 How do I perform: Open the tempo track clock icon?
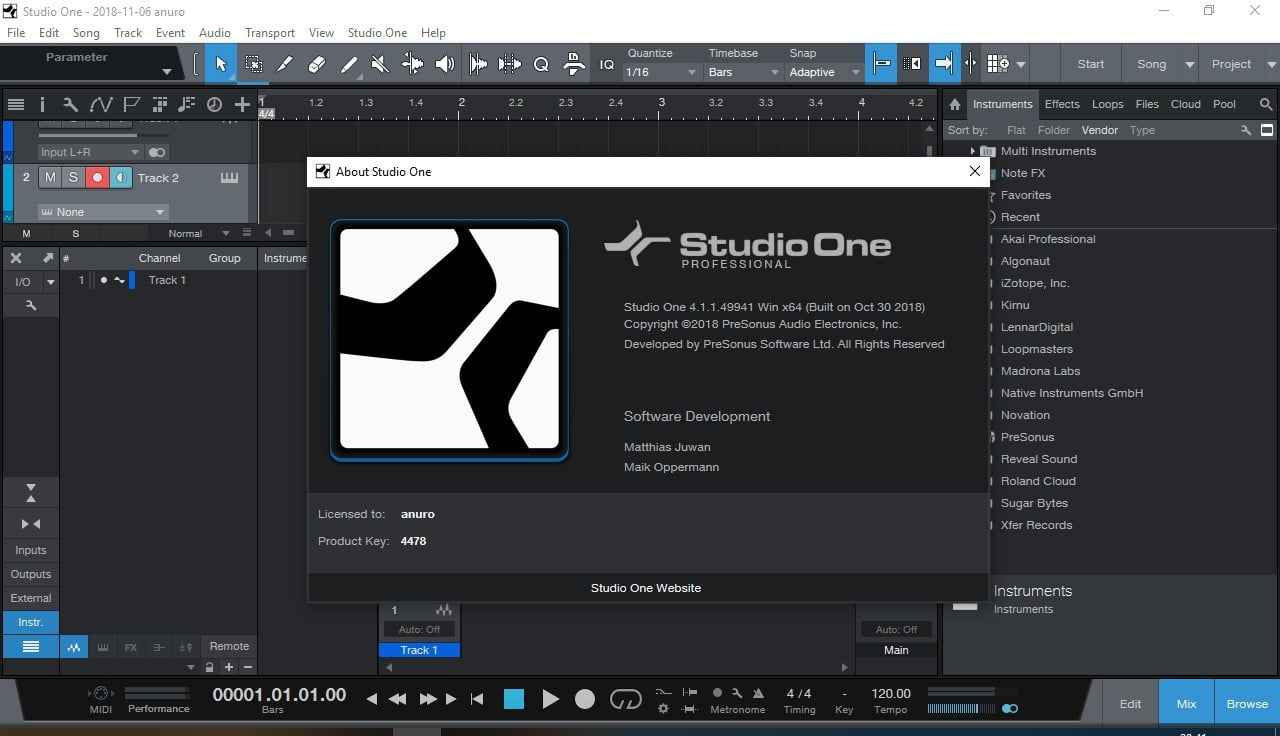[x=214, y=104]
